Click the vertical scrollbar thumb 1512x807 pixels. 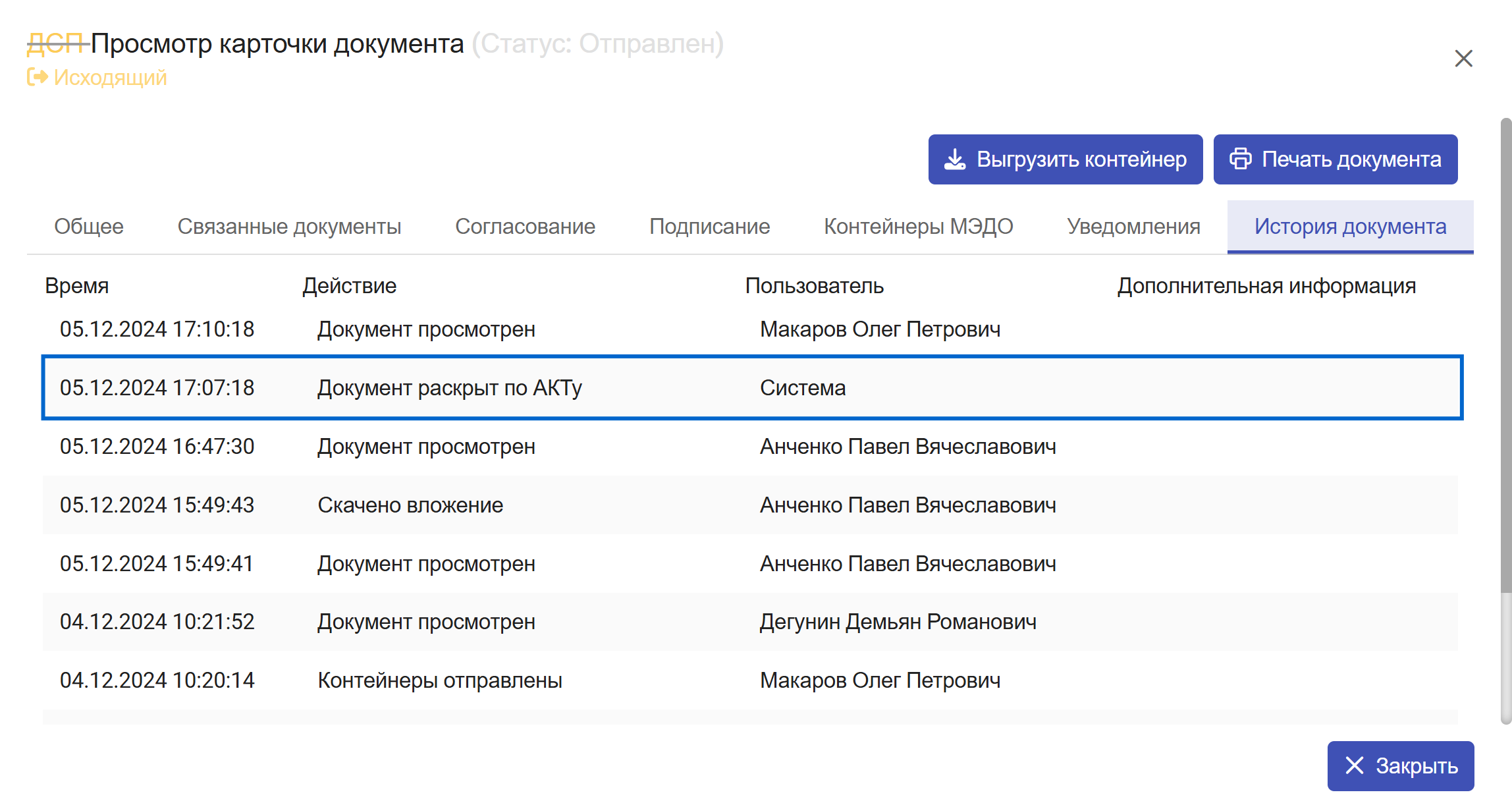pos(1506,356)
